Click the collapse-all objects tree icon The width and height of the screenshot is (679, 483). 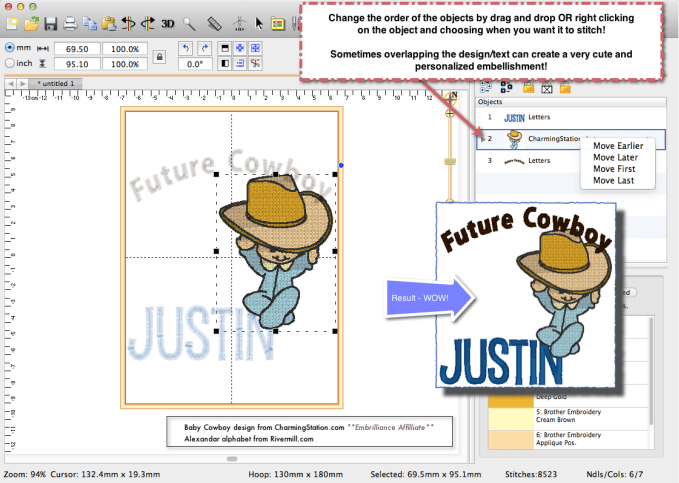pyautogui.click(x=506, y=87)
